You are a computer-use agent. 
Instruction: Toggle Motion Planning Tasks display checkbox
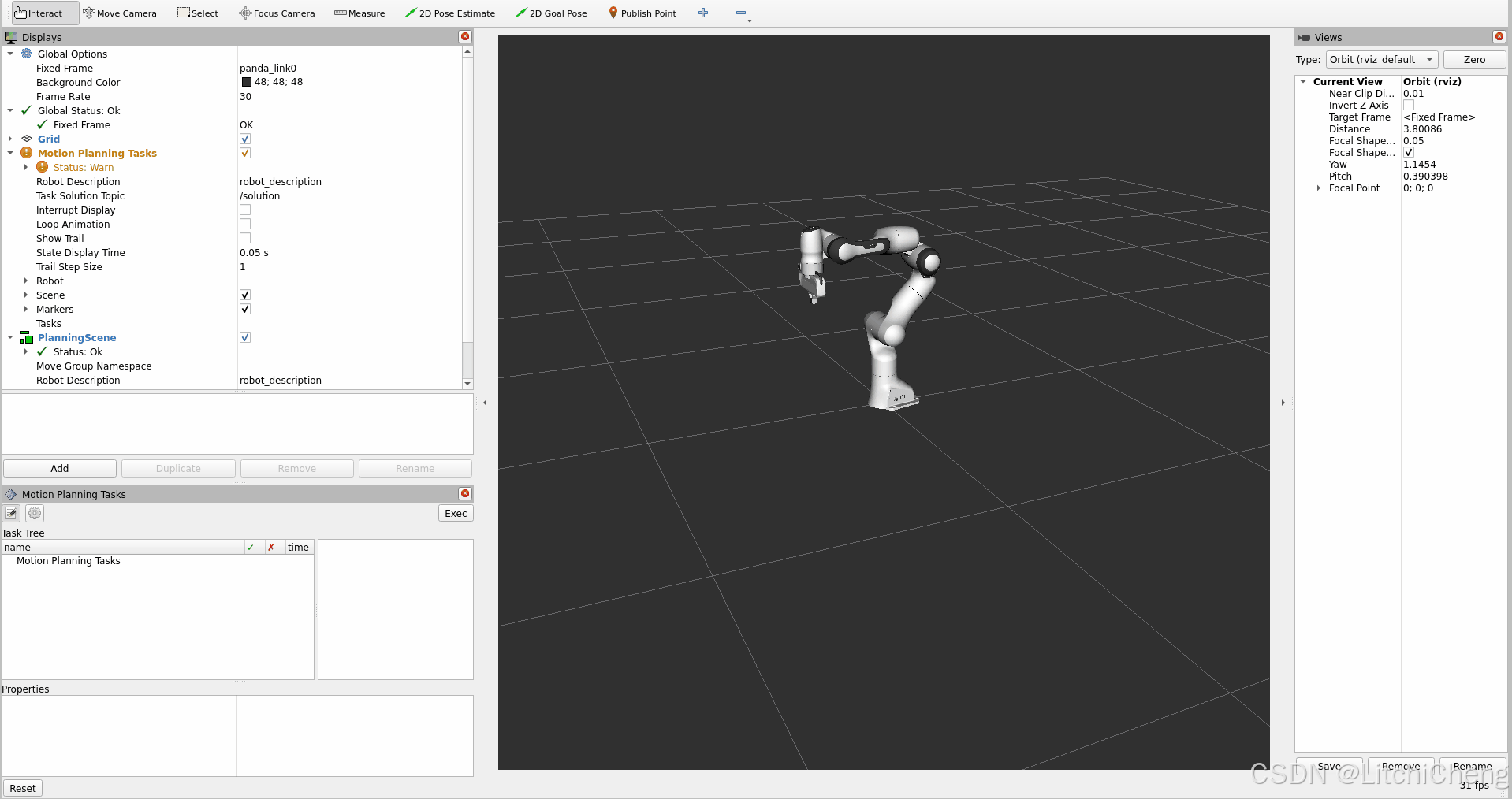click(245, 153)
